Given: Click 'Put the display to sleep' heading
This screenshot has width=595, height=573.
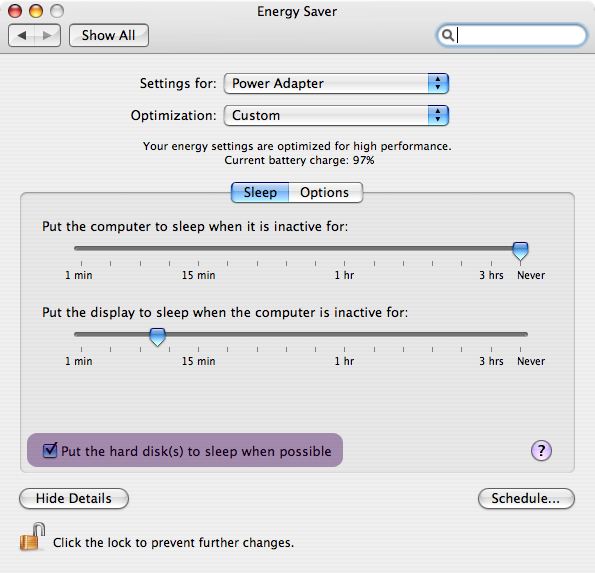Looking at the screenshot, I should [225, 313].
